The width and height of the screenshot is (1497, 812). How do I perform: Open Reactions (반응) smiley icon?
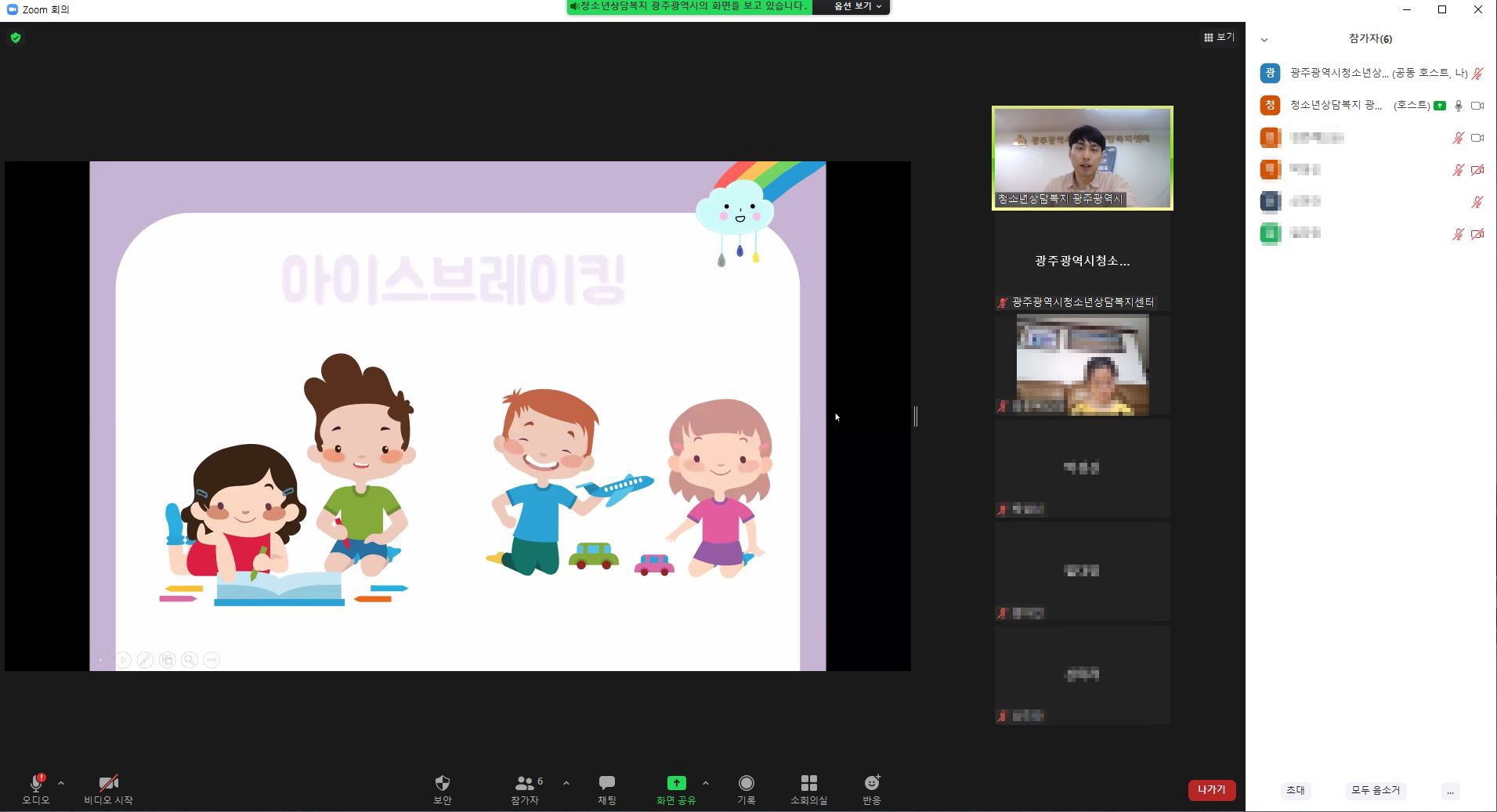click(x=871, y=783)
